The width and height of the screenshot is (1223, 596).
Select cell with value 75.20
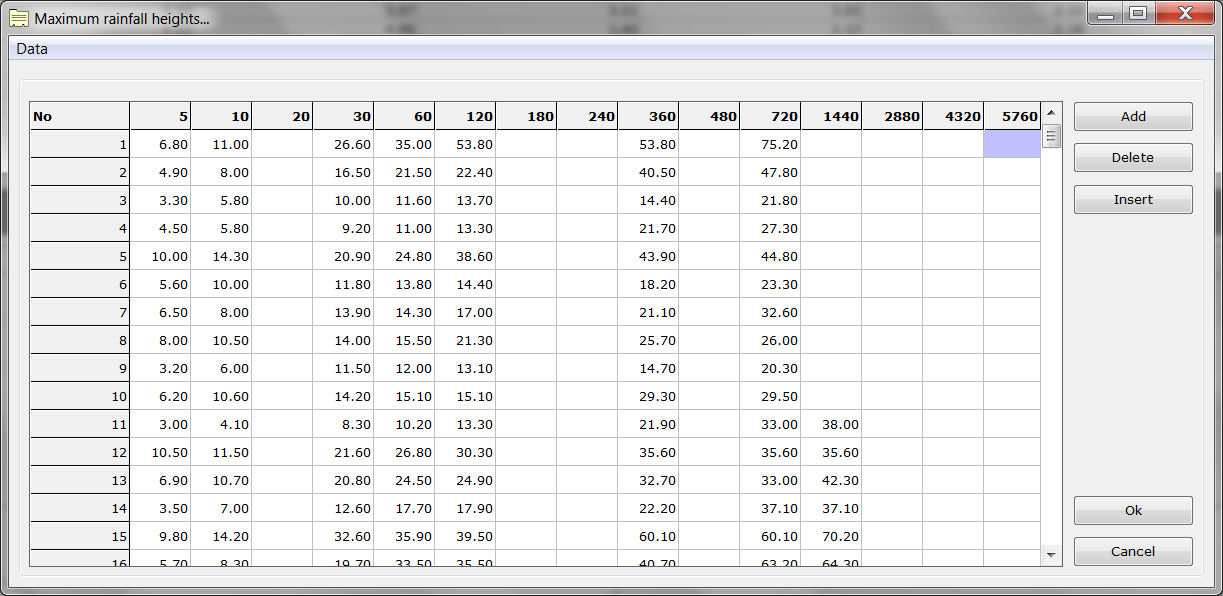pos(770,145)
